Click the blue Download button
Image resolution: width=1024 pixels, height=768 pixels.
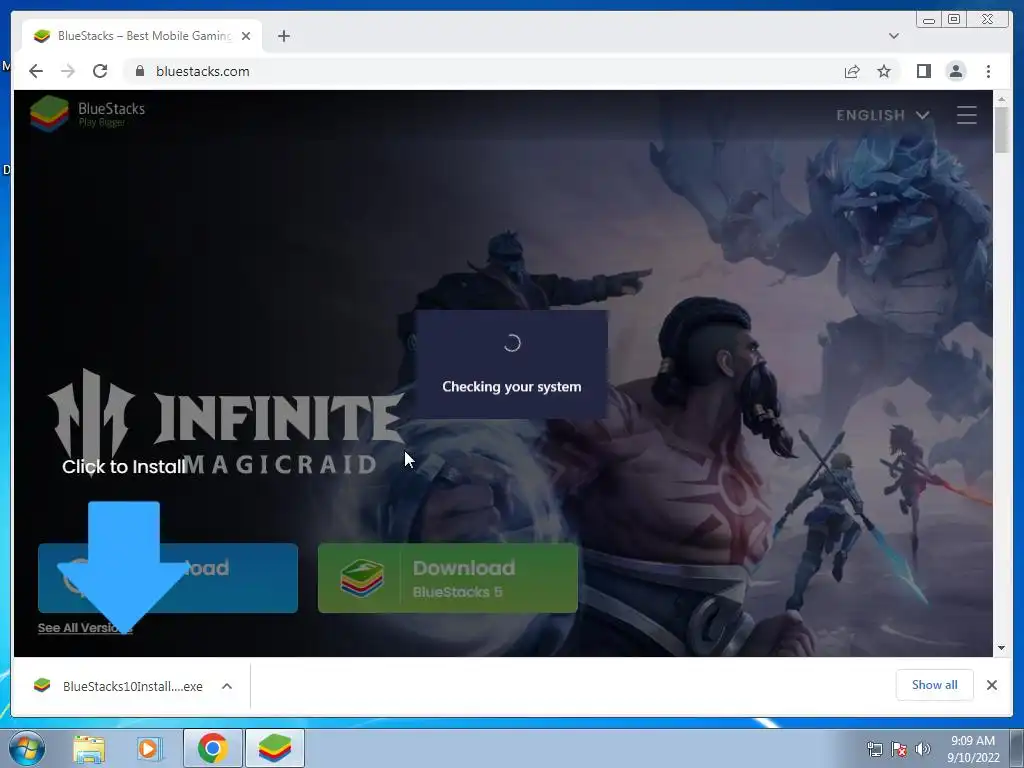click(168, 578)
